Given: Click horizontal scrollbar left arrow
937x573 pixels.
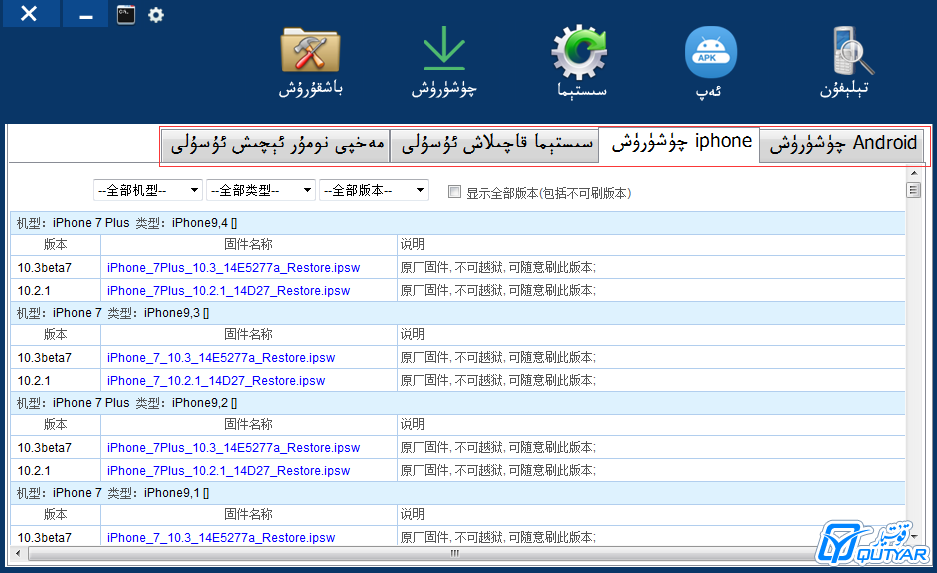Looking at the screenshot, I should 18,553.
